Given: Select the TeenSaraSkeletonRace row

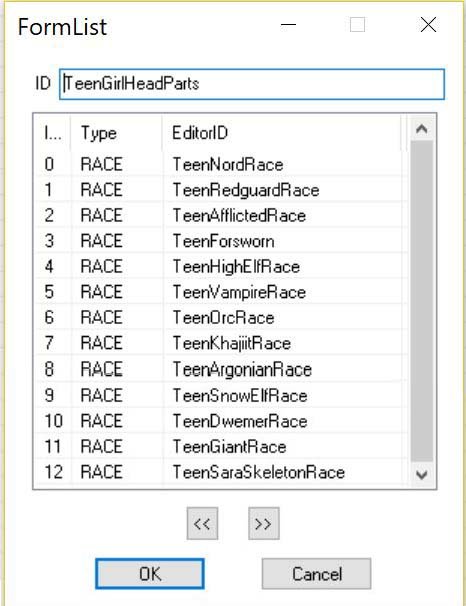Looking at the screenshot, I should (x=222, y=472).
